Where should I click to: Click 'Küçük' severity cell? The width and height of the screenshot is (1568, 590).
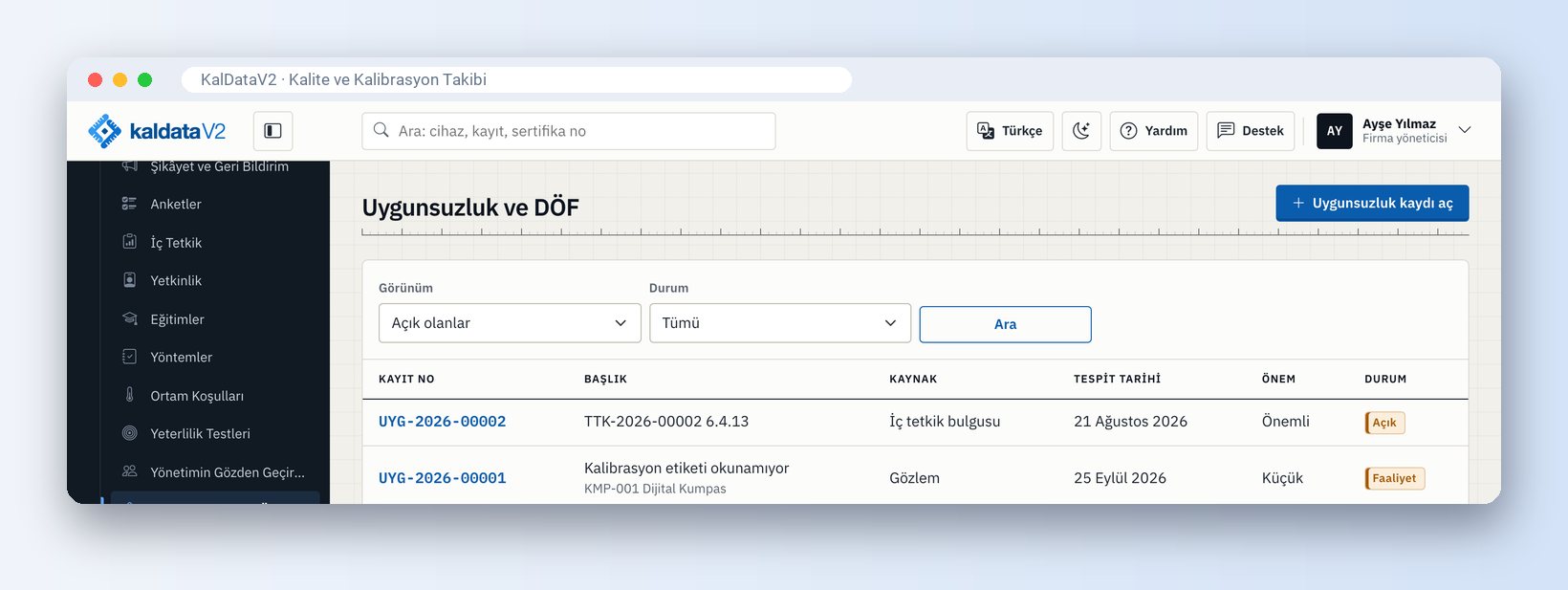point(1282,478)
